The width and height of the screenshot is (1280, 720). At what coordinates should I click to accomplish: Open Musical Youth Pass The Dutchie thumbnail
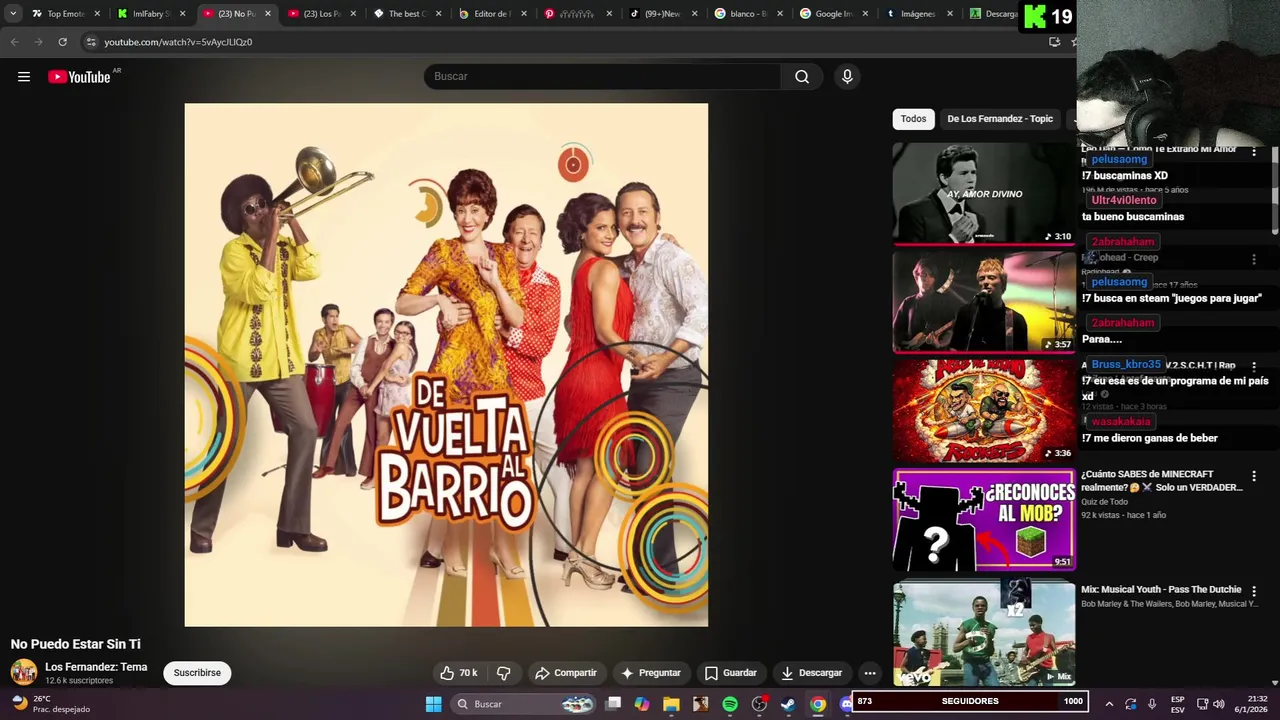(984, 633)
